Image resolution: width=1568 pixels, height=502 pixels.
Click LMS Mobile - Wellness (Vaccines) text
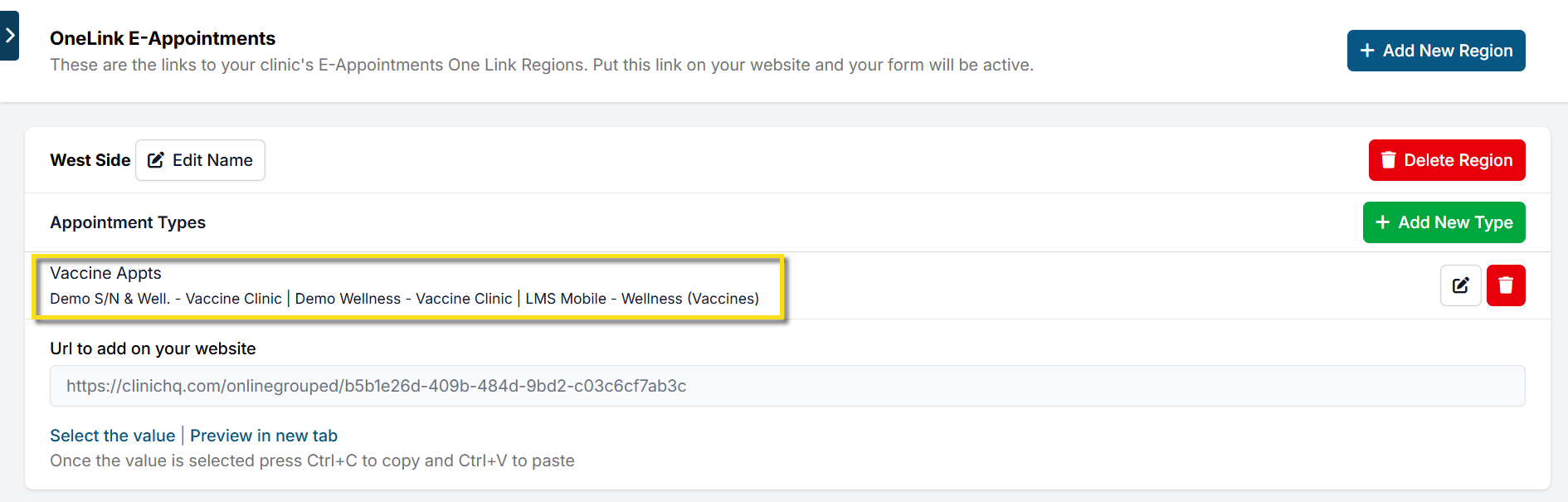[642, 299]
